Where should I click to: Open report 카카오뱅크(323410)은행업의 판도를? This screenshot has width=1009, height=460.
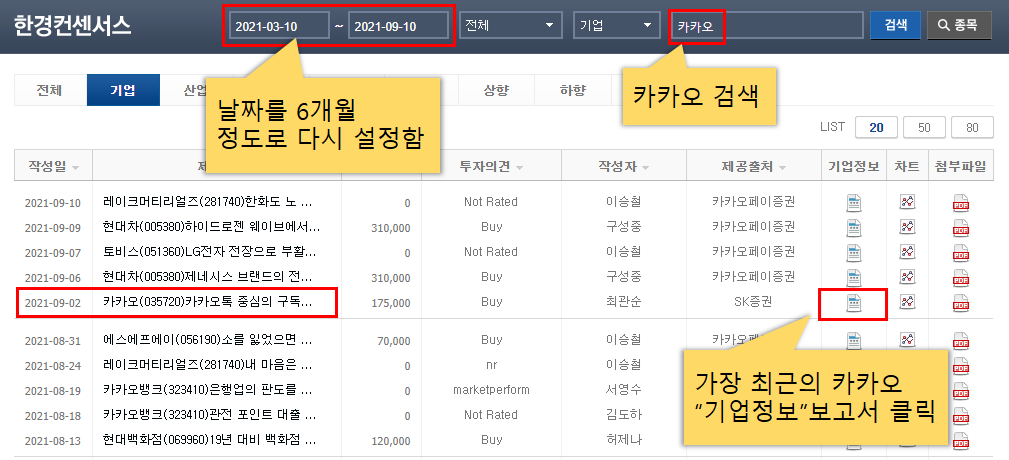[207, 390]
